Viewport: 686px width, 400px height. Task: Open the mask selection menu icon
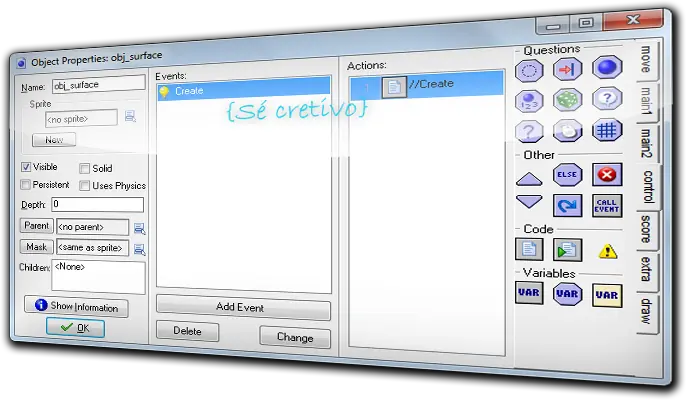(x=139, y=249)
